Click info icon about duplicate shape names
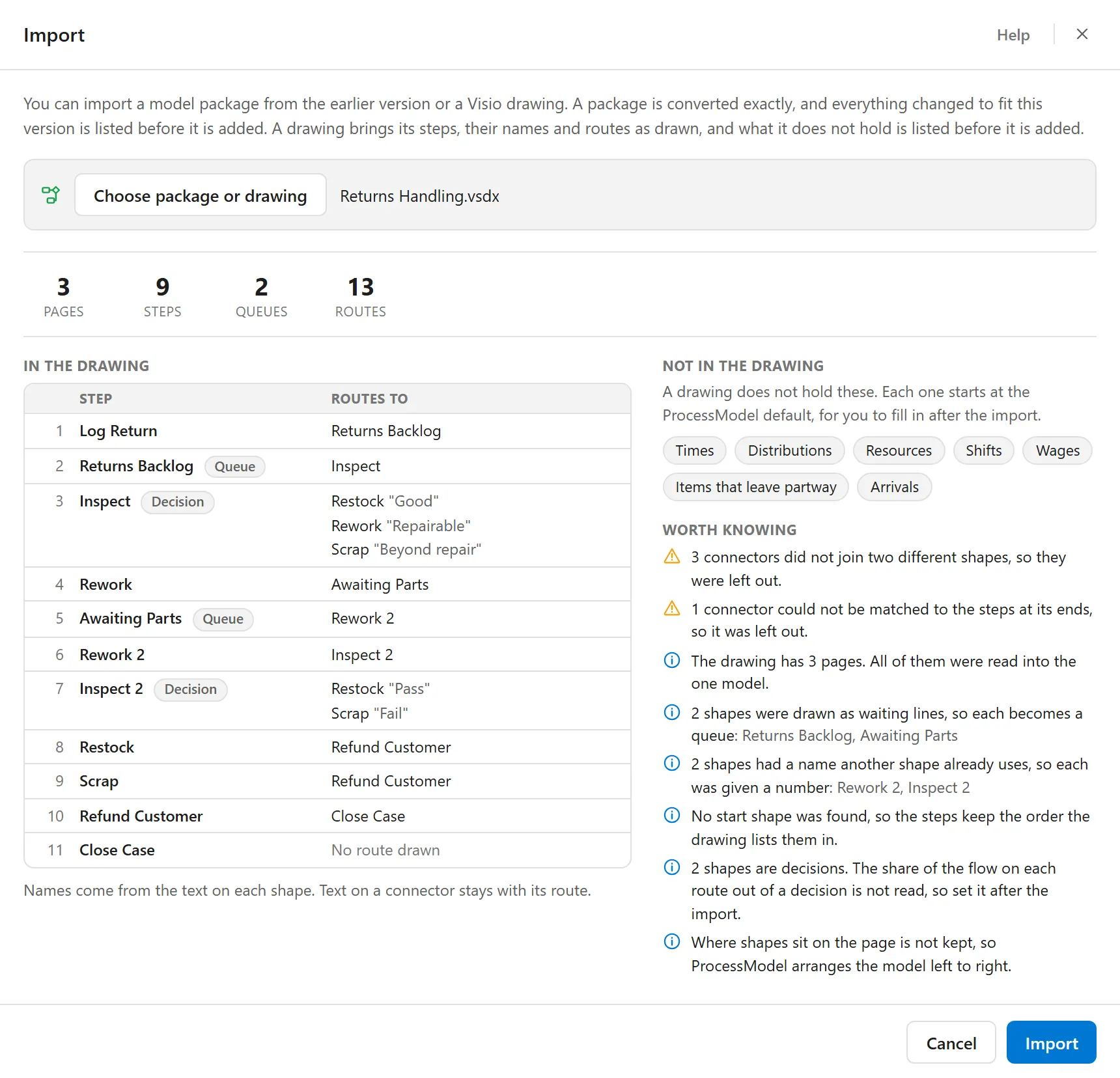 [x=671, y=763]
